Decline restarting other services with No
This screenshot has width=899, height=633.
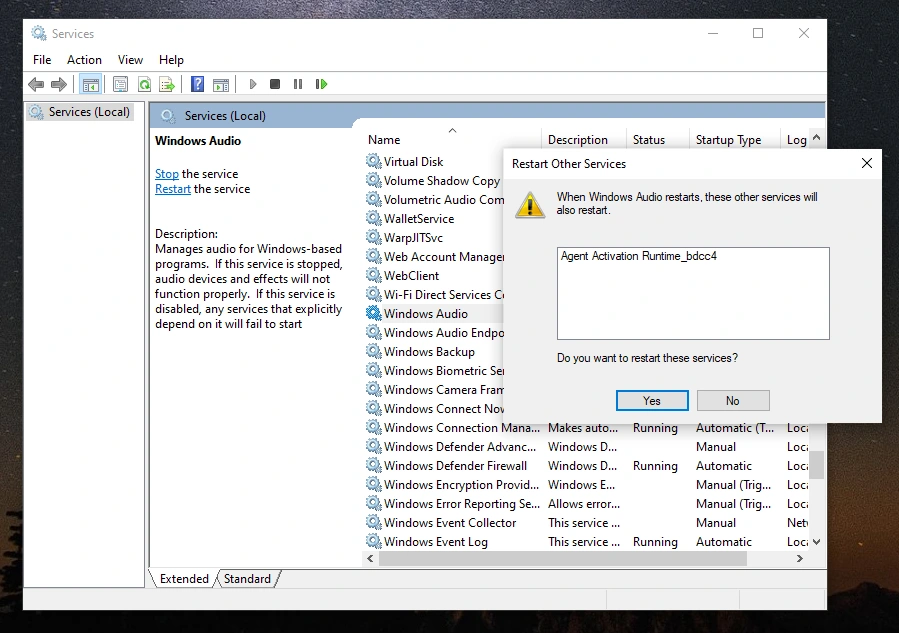click(733, 401)
